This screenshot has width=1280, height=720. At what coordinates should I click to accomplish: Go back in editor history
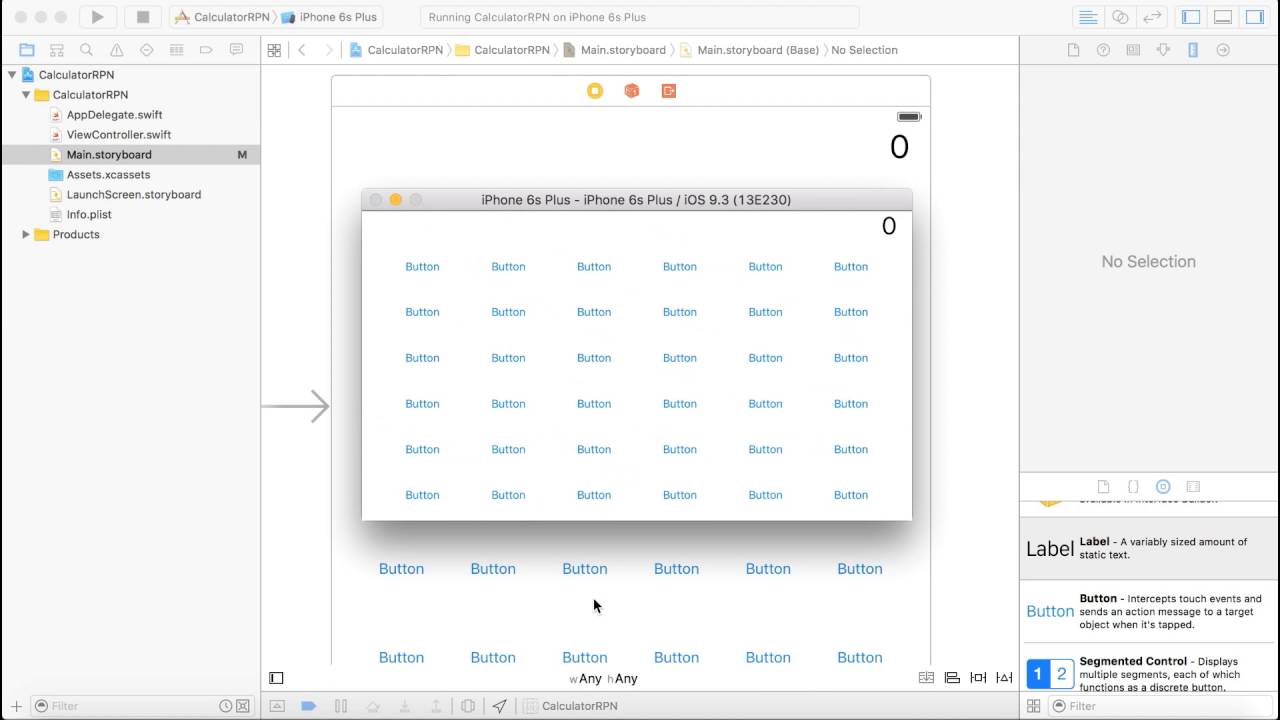pyautogui.click(x=302, y=50)
